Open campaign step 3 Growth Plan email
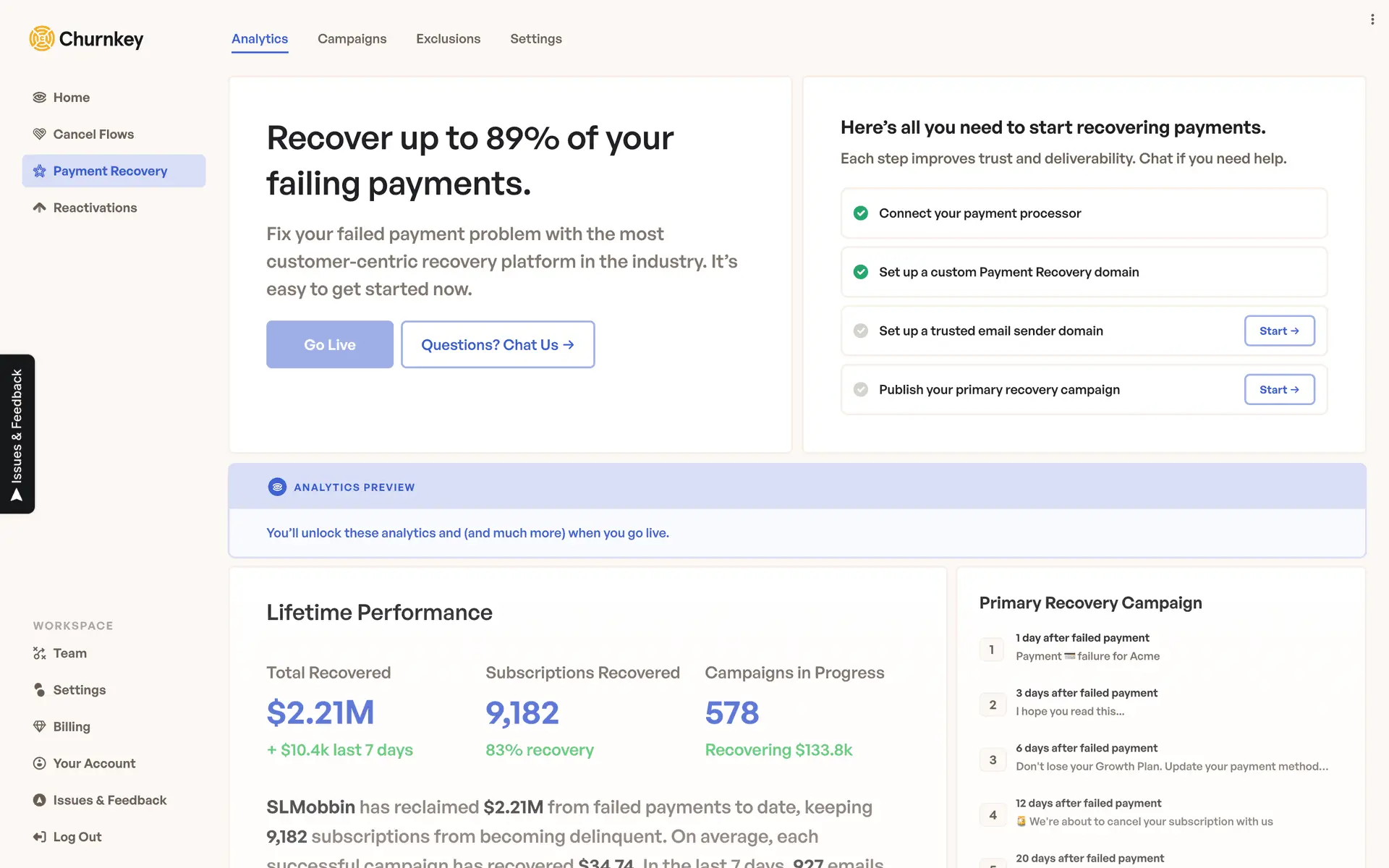The height and width of the screenshot is (868, 1389). coord(1171,766)
